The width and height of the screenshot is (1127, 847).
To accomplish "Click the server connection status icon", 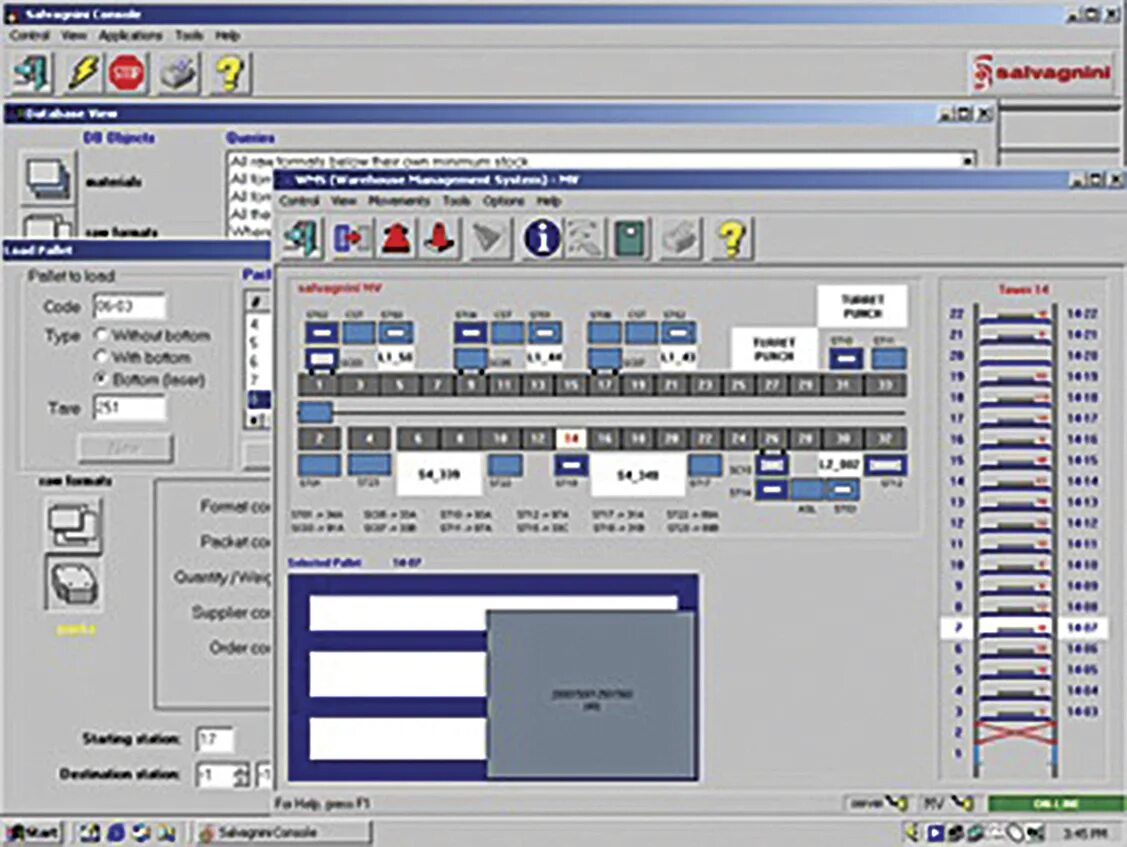I will (x=896, y=803).
